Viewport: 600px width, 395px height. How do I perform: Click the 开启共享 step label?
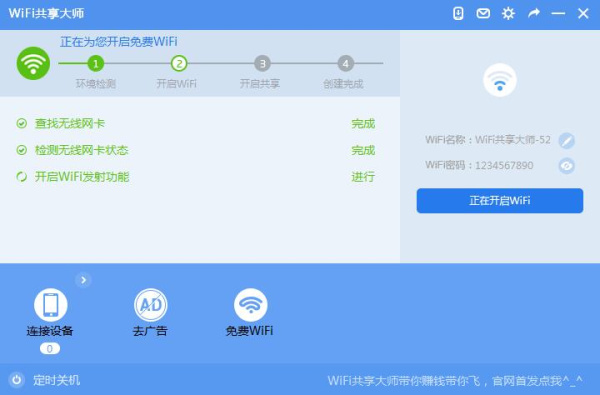click(260, 83)
